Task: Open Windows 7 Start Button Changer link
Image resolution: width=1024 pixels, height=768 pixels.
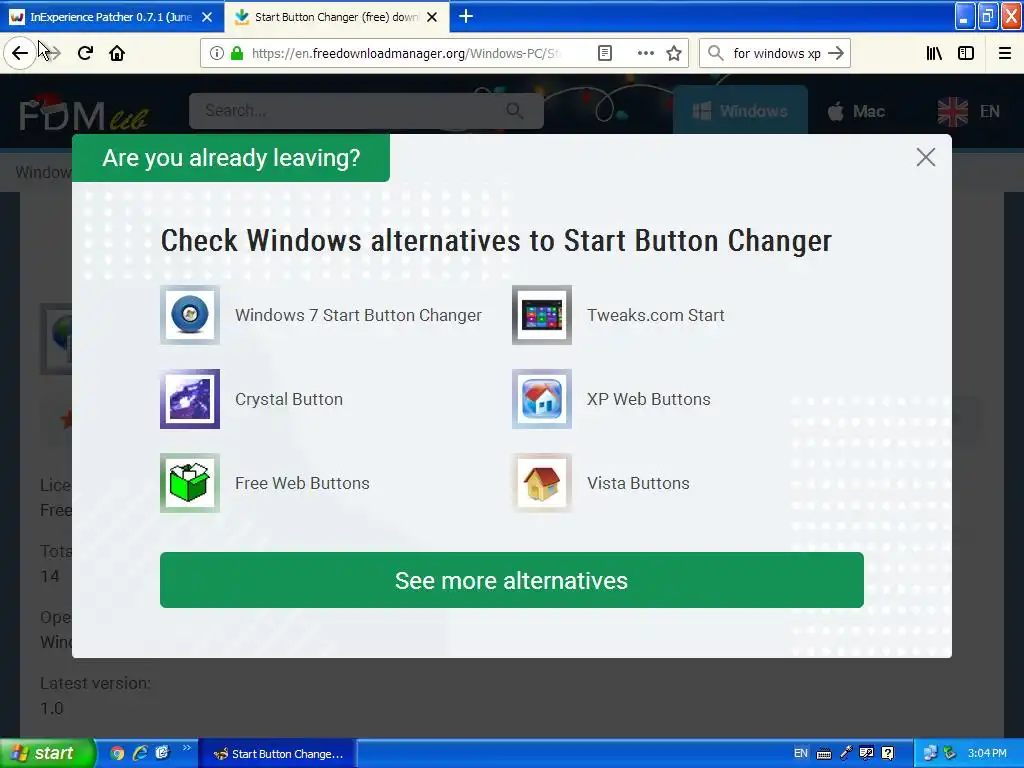Action: (358, 315)
